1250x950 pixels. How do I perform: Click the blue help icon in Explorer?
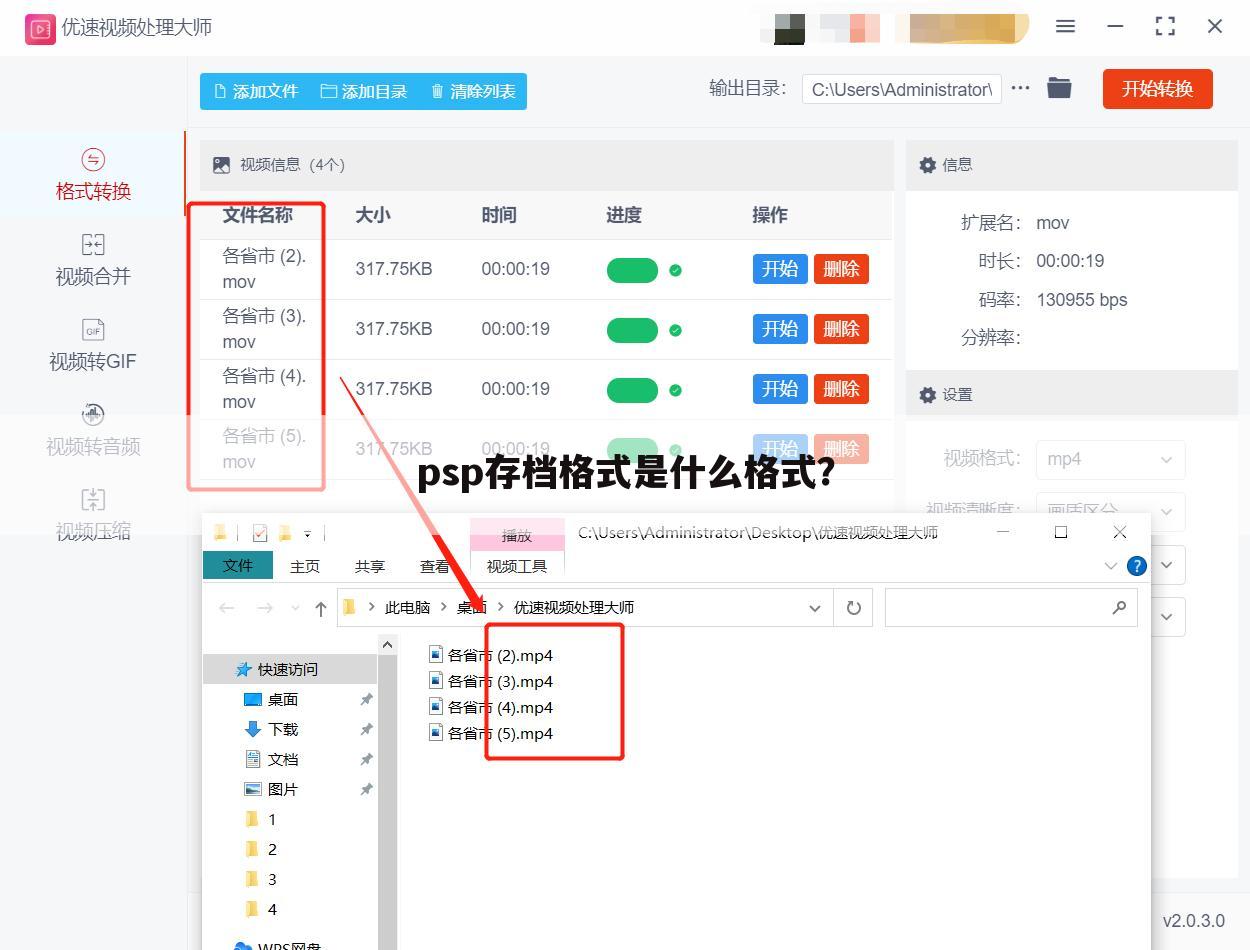click(1136, 566)
